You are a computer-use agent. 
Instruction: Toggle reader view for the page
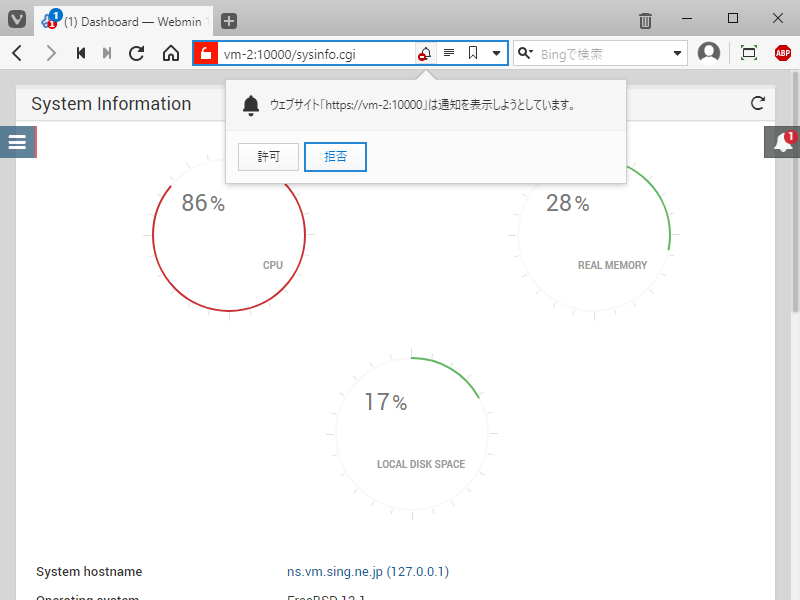[449, 53]
